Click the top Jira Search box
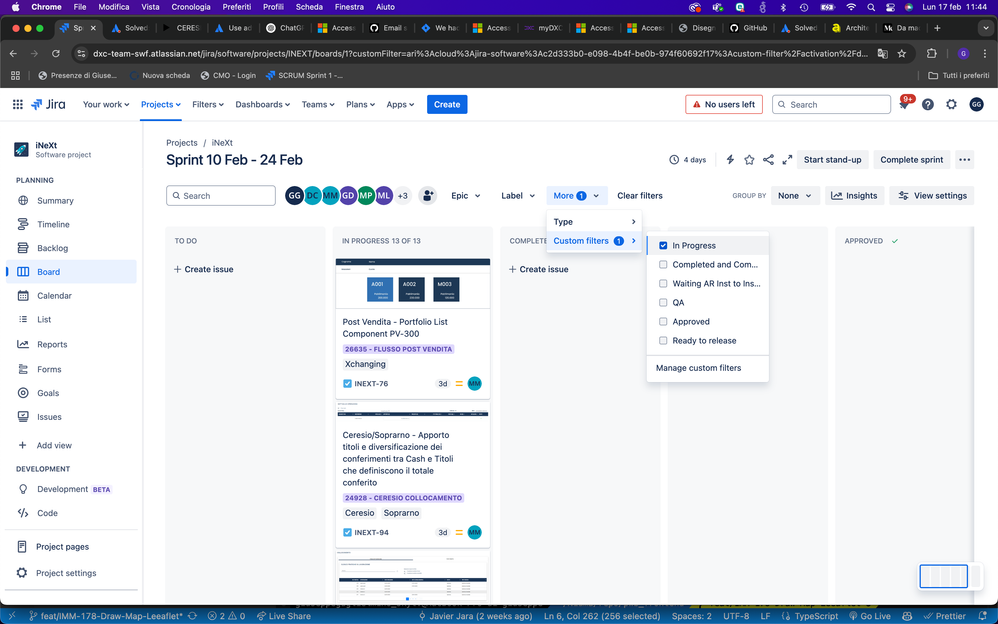Viewport: 998px width, 624px height. [x=831, y=104]
